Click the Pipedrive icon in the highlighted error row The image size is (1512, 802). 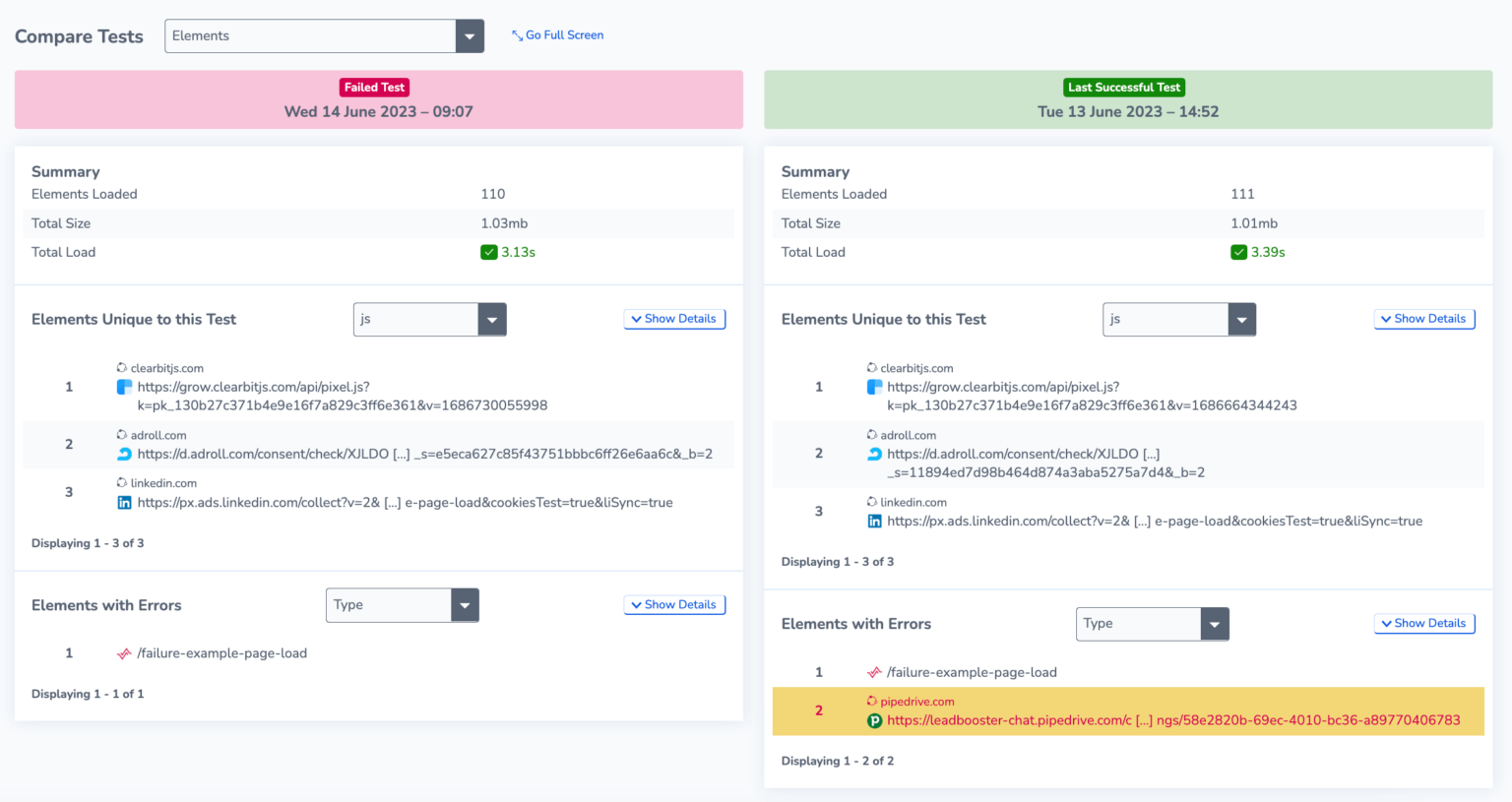tap(874, 719)
